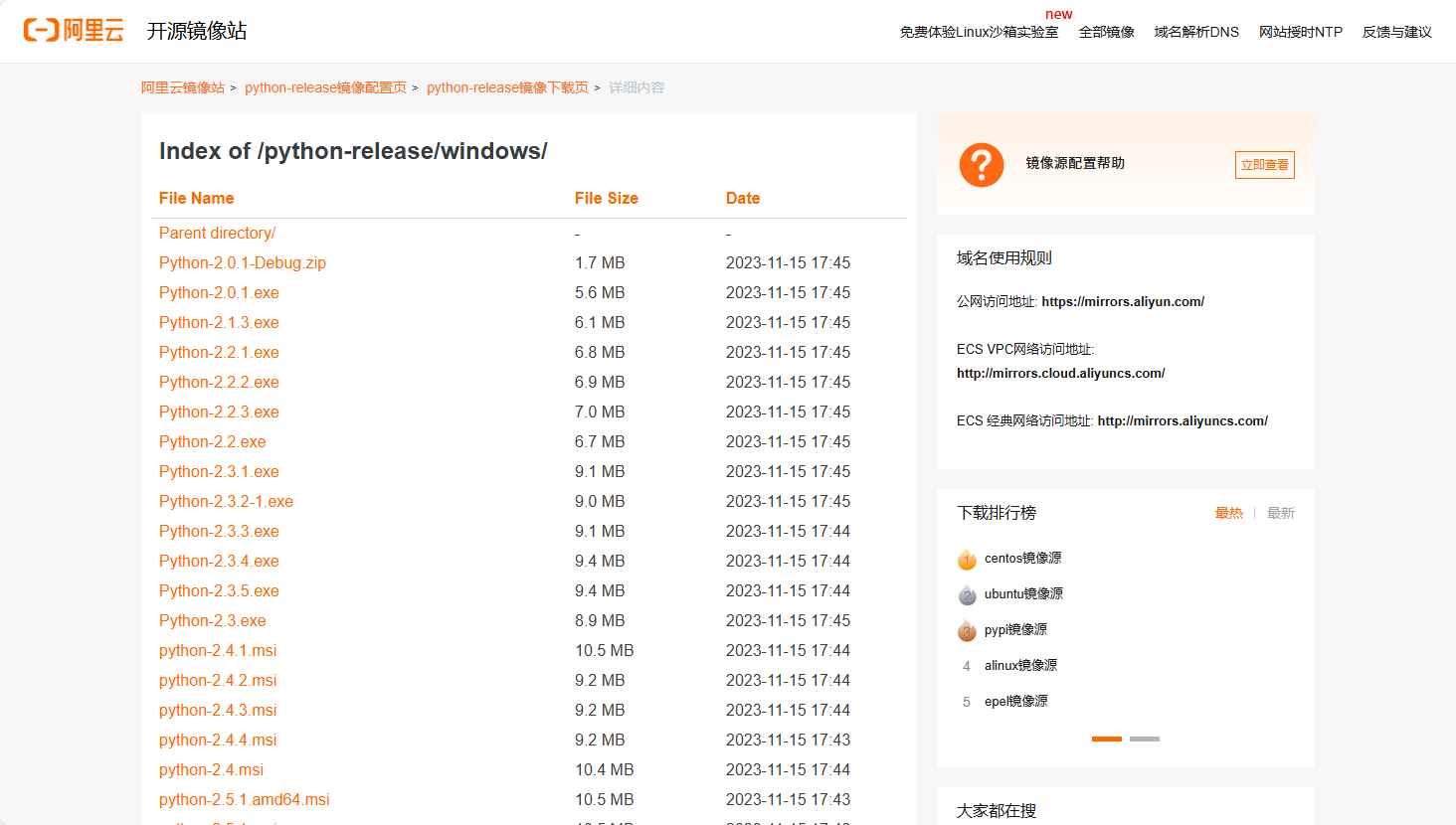Download python-2.4.1.msi
This screenshot has width=1456, height=825.
click(218, 650)
